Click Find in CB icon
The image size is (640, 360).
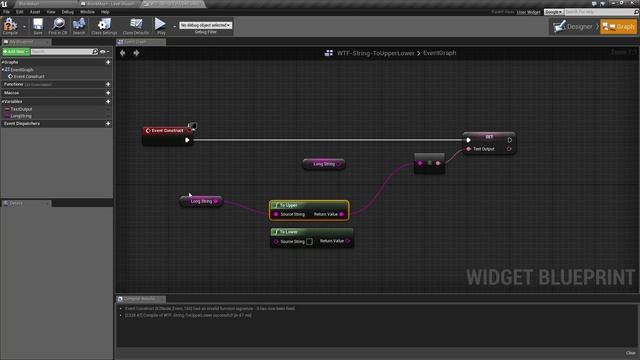[58, 26]
